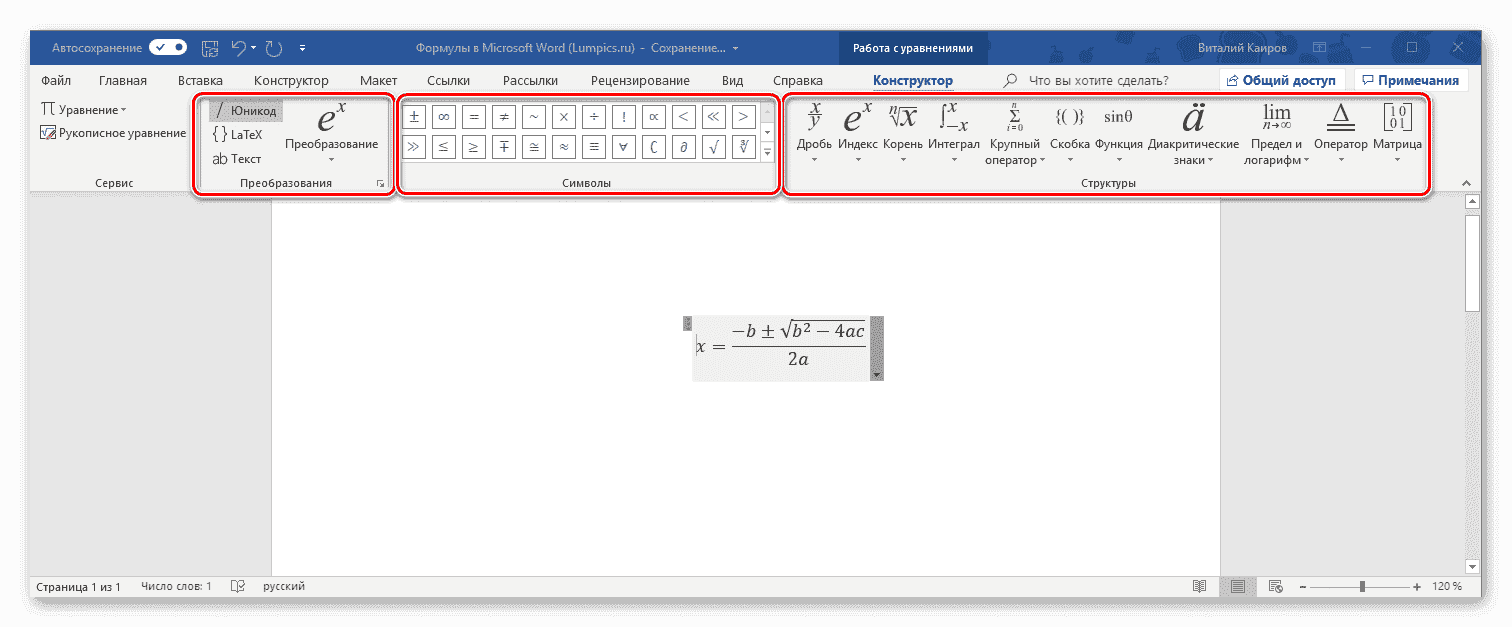
Task: Open the Accent (Диакритические знаки) dropdown
Action: coord(1193,134)
